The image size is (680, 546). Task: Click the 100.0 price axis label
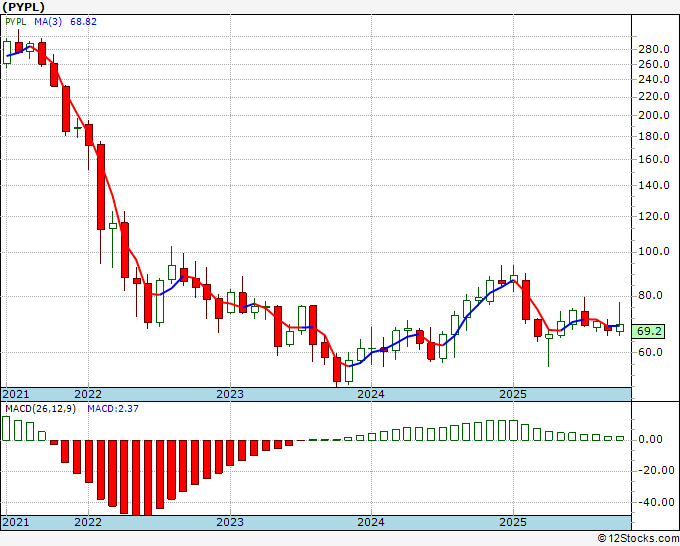pos(654,252)
